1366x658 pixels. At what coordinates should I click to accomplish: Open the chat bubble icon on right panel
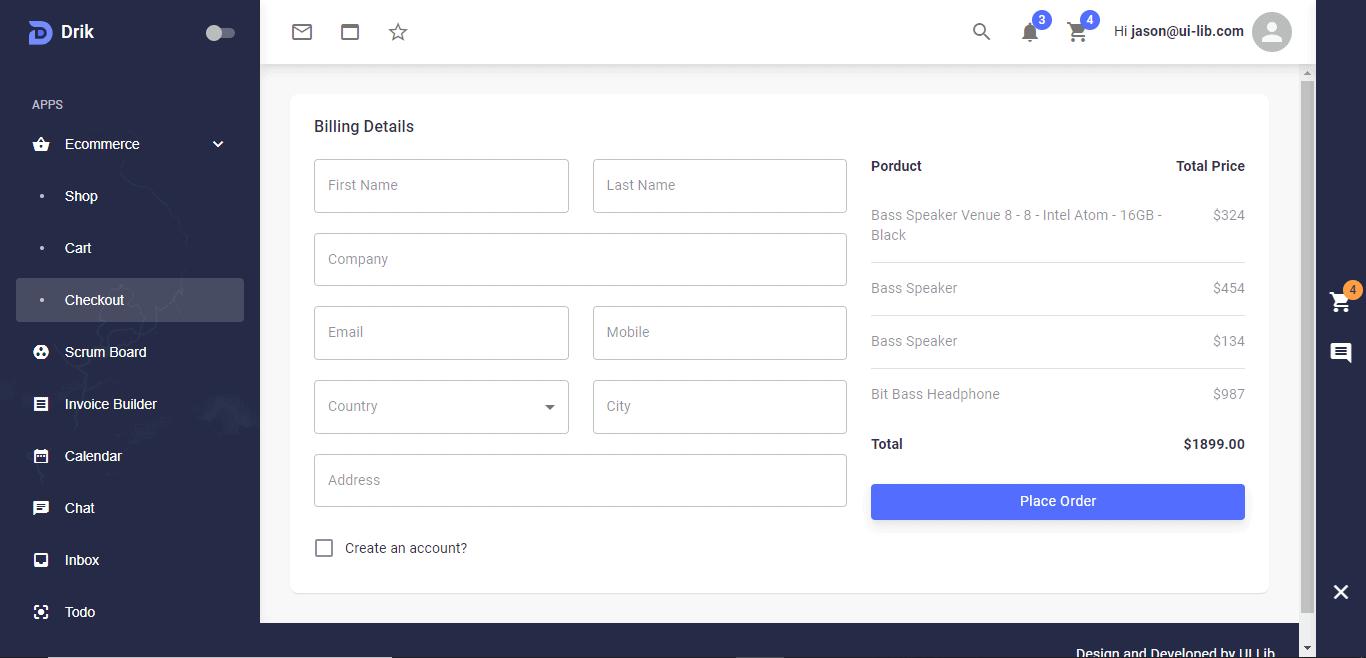pos(1341,352)
